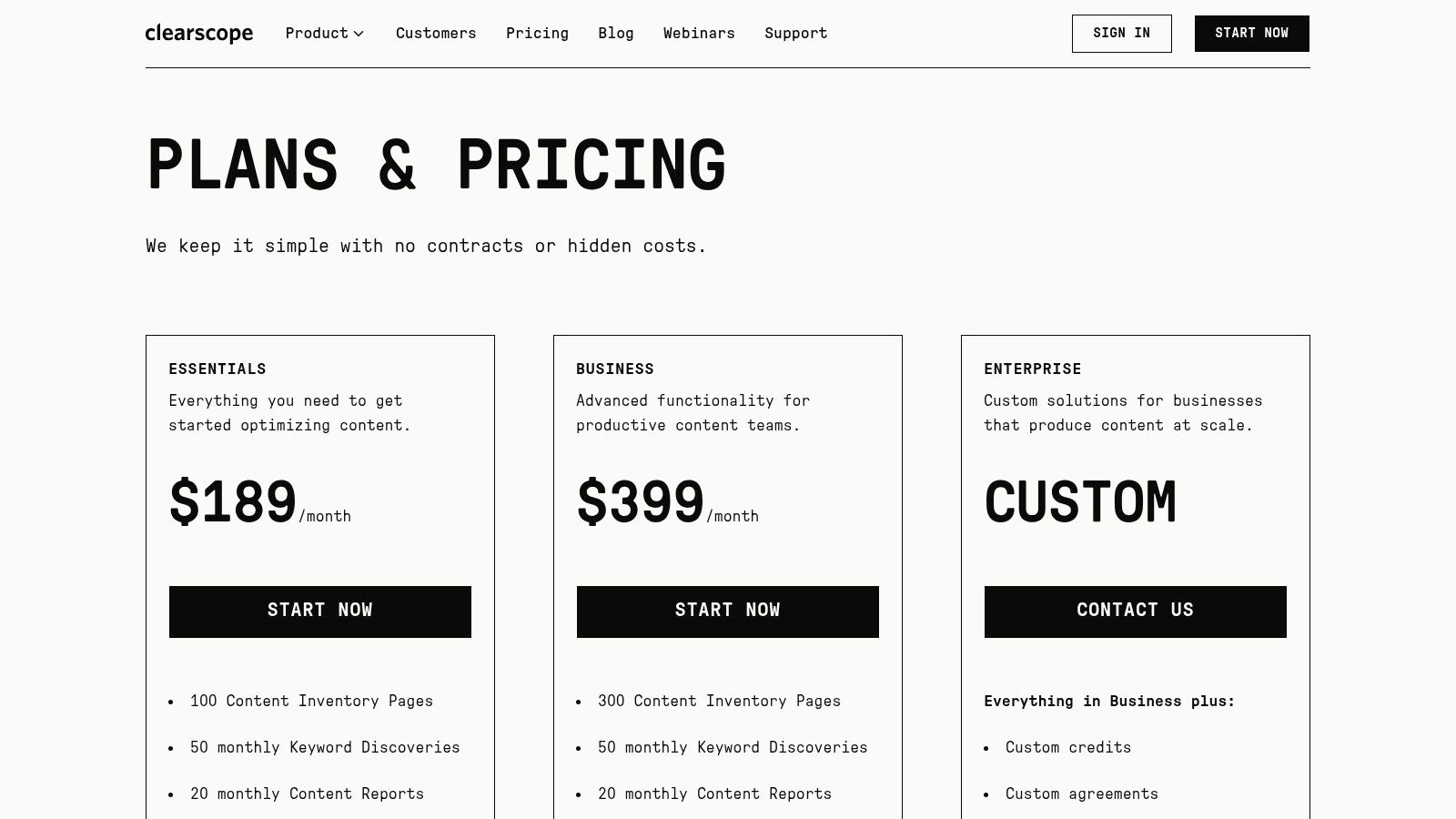
Task: Open the Customers menu item
Action: [x=436, y=34]
